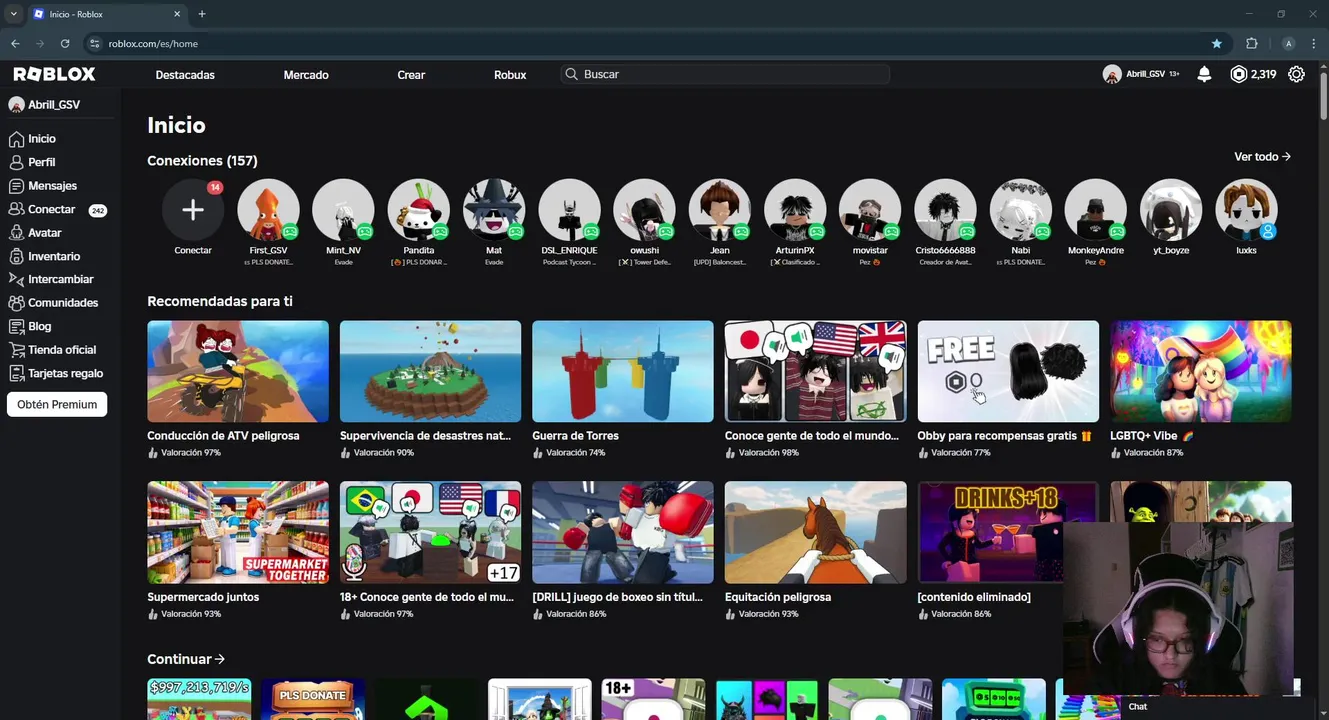The image size is (1329, 720).
Task: Open Supermercado juntos game thumbnail
Action: [238, 532]
